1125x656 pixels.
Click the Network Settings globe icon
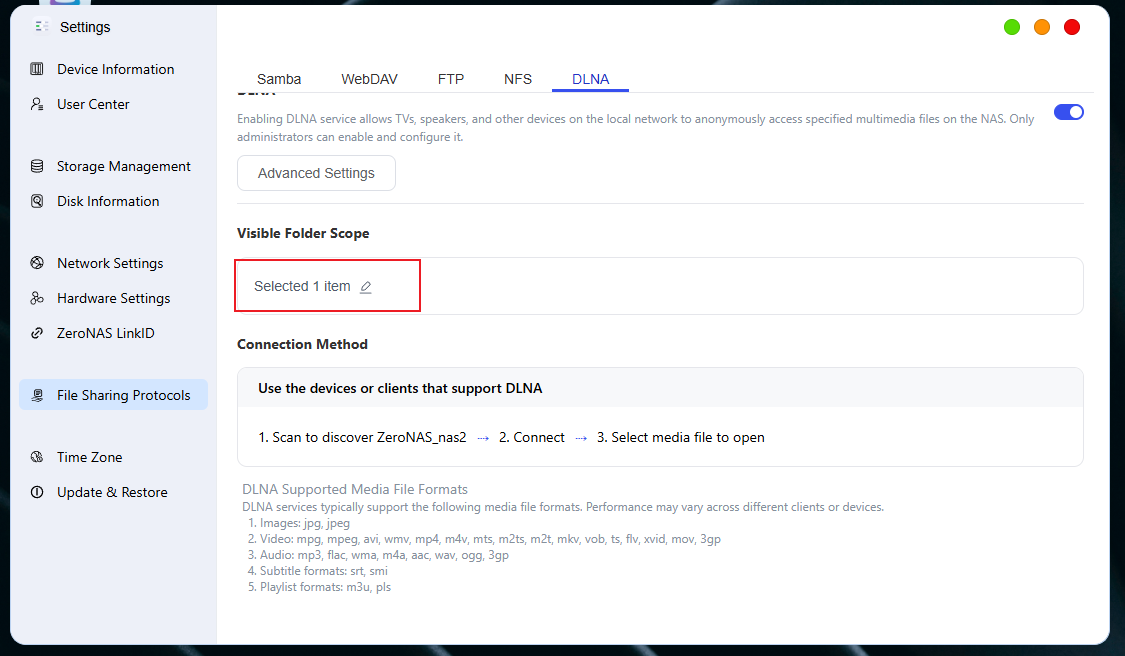click(37, 263)
